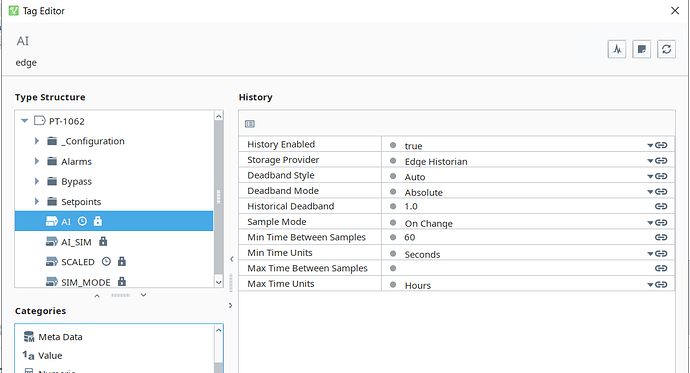Click binding link icon for Max Time Between Samples
The width and height of the screenshot is (690, 373).
tap(661, 268)
